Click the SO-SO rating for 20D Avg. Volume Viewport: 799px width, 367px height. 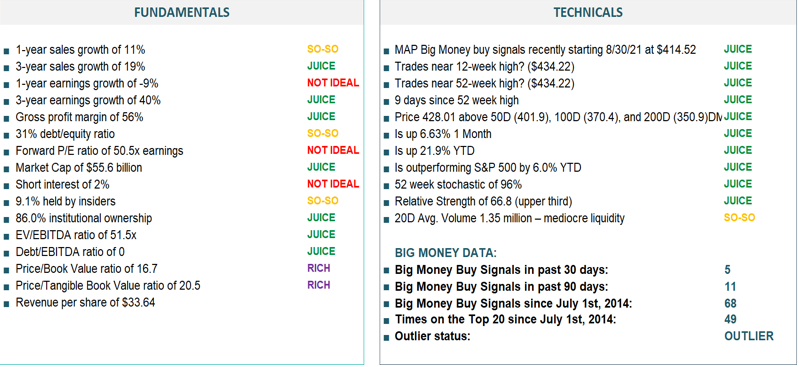pyautogui.click(x=739, y=218)
